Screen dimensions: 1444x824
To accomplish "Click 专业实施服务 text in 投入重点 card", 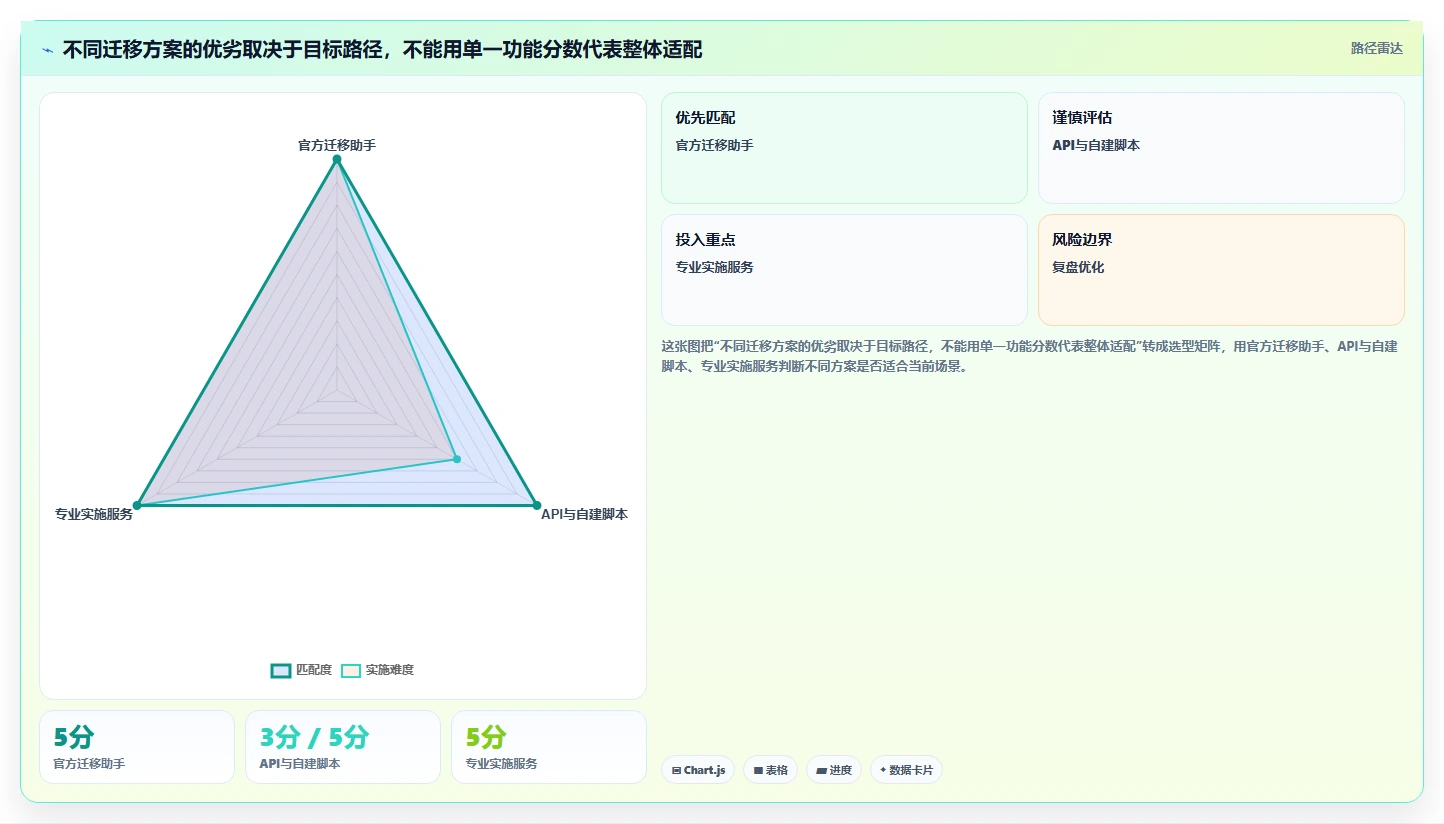I will pos(715,267).
